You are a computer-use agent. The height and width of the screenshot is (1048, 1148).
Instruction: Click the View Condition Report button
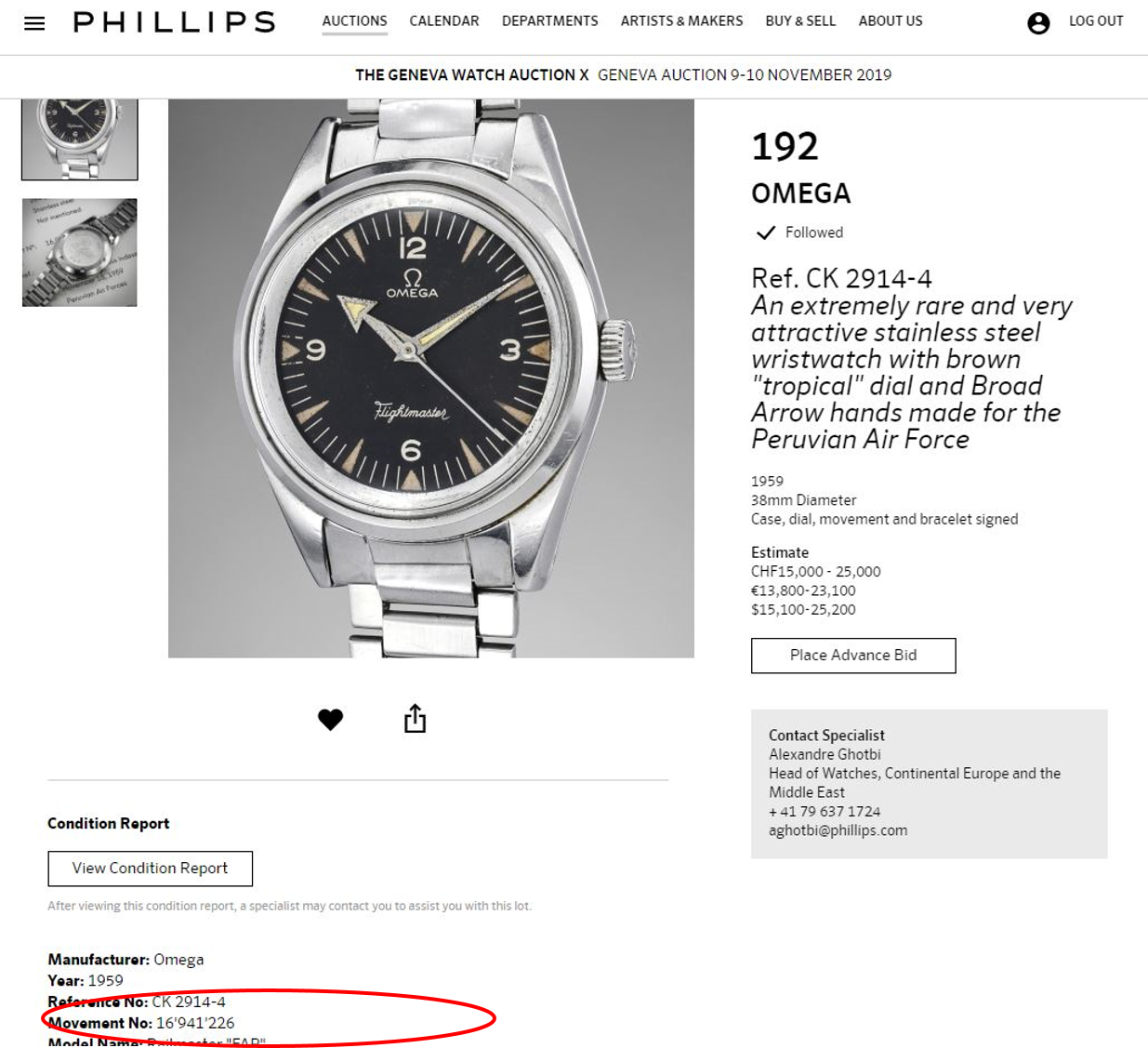pos(150,869)
